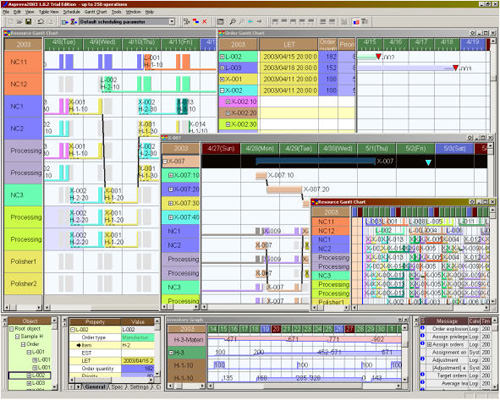
Task: Click LET column header in Order Gantt
Action: pos(289,44)
